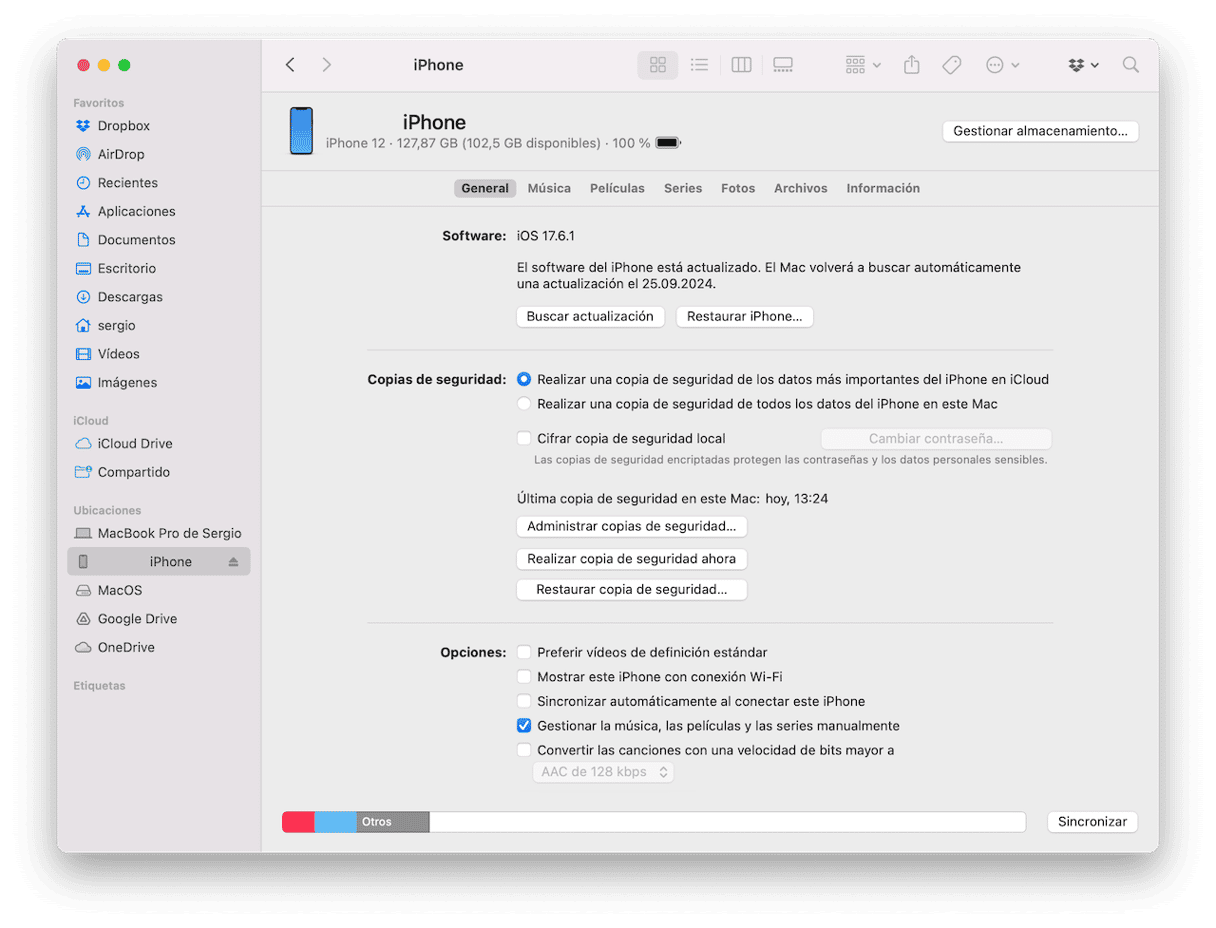Open the Dropbox toolbar dropdown
1216x928 pixels.
click(x=1083, y=65)
